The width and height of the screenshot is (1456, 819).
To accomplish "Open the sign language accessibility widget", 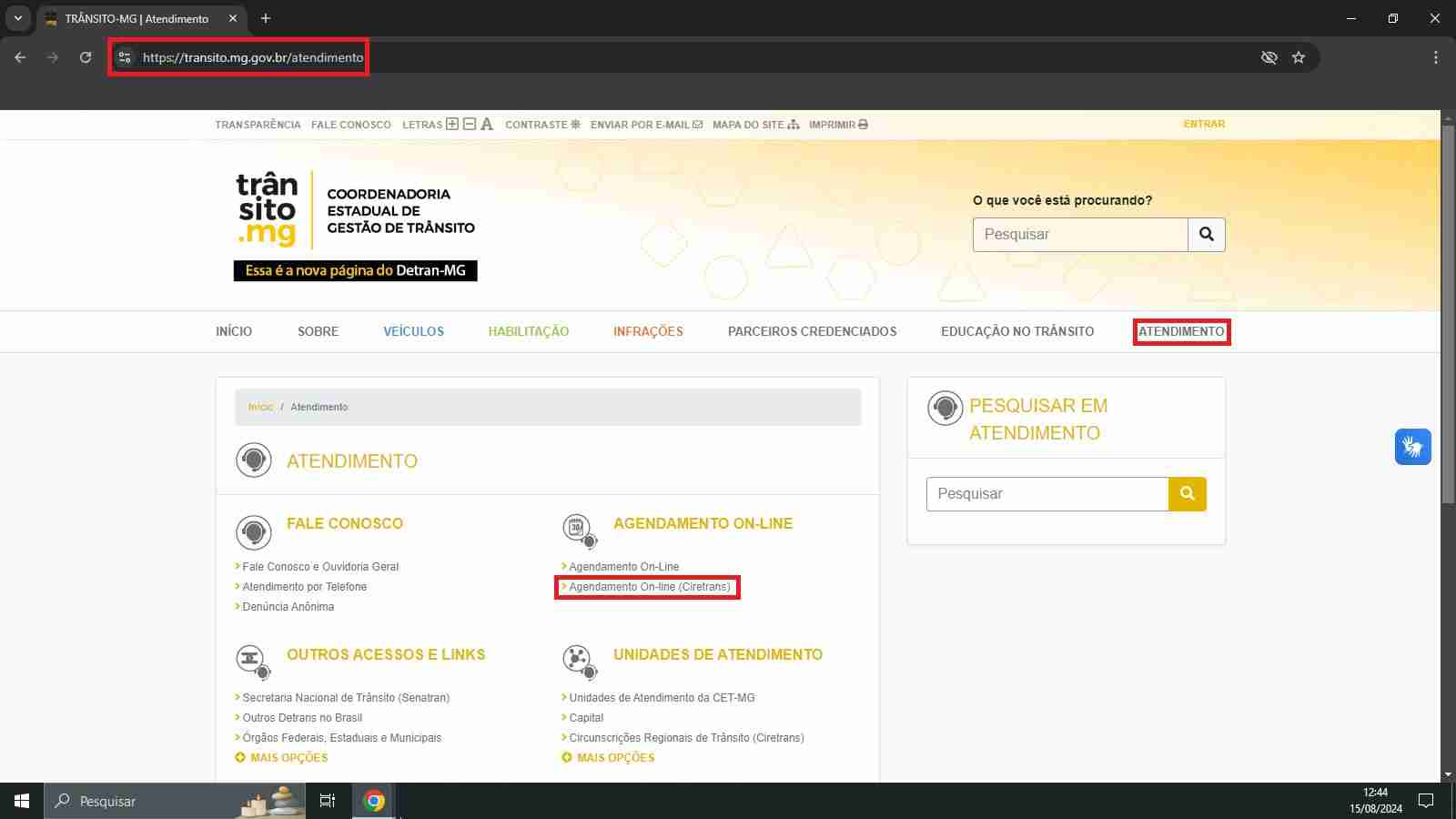I will coord(1412,447).
